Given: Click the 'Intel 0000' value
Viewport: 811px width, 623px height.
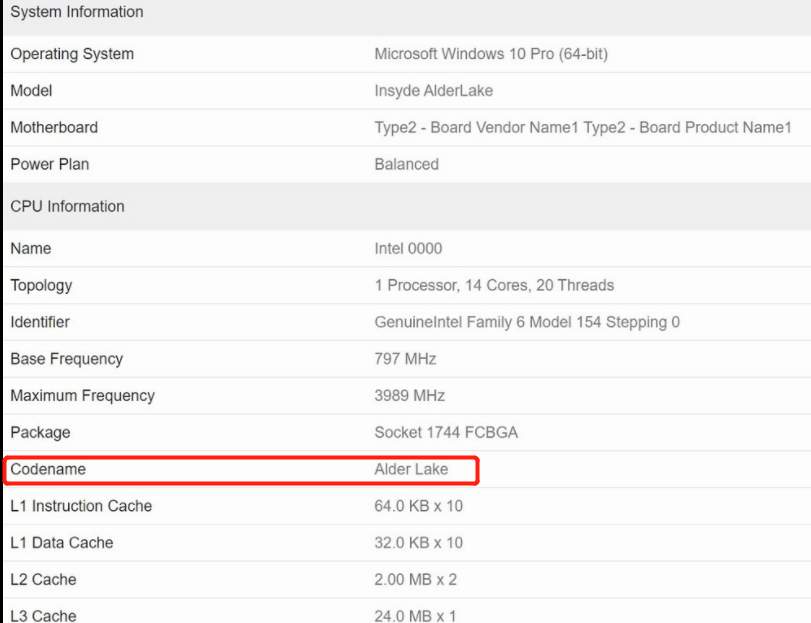Looking at the screenshot, I should pyautogui.click(x=408, y=248).
